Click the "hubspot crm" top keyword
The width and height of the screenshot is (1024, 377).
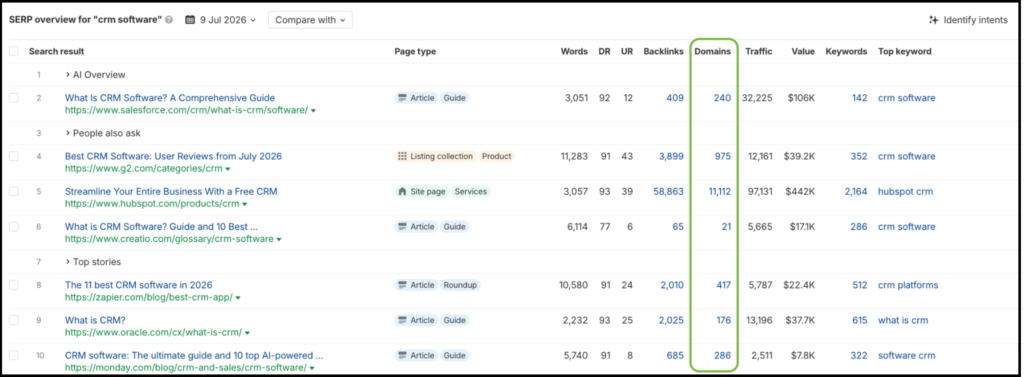(905, 191)
